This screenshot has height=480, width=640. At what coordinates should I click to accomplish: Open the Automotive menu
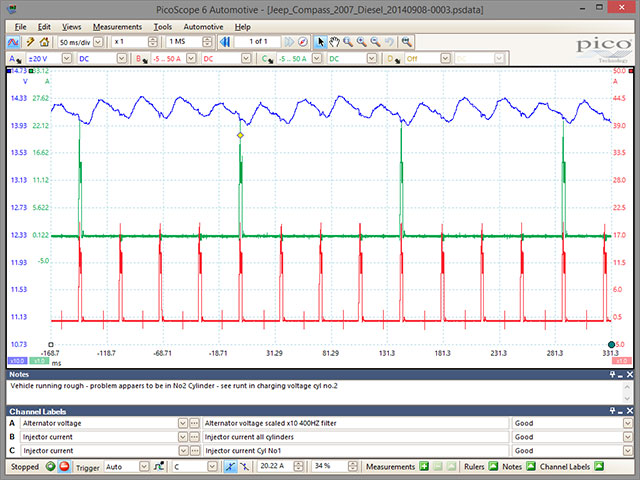203,27
